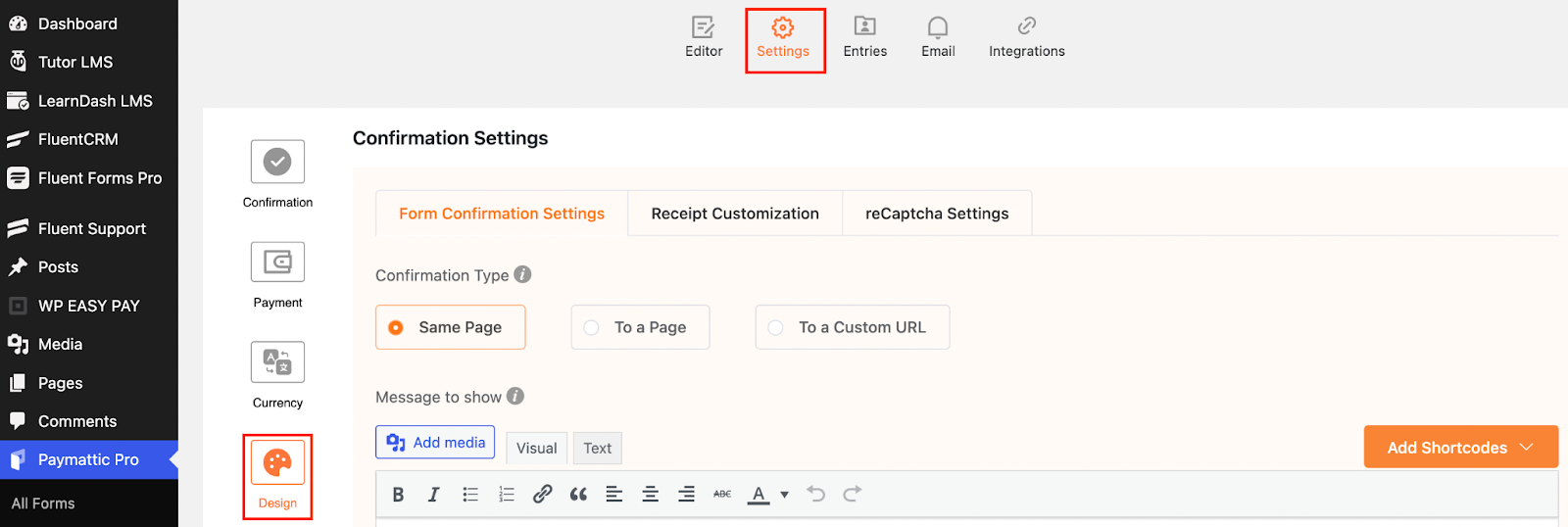Select the Same Page radio option
The height and width of the screenshot is (527, 1568).
pyautogui.click(x=396, y=328)
